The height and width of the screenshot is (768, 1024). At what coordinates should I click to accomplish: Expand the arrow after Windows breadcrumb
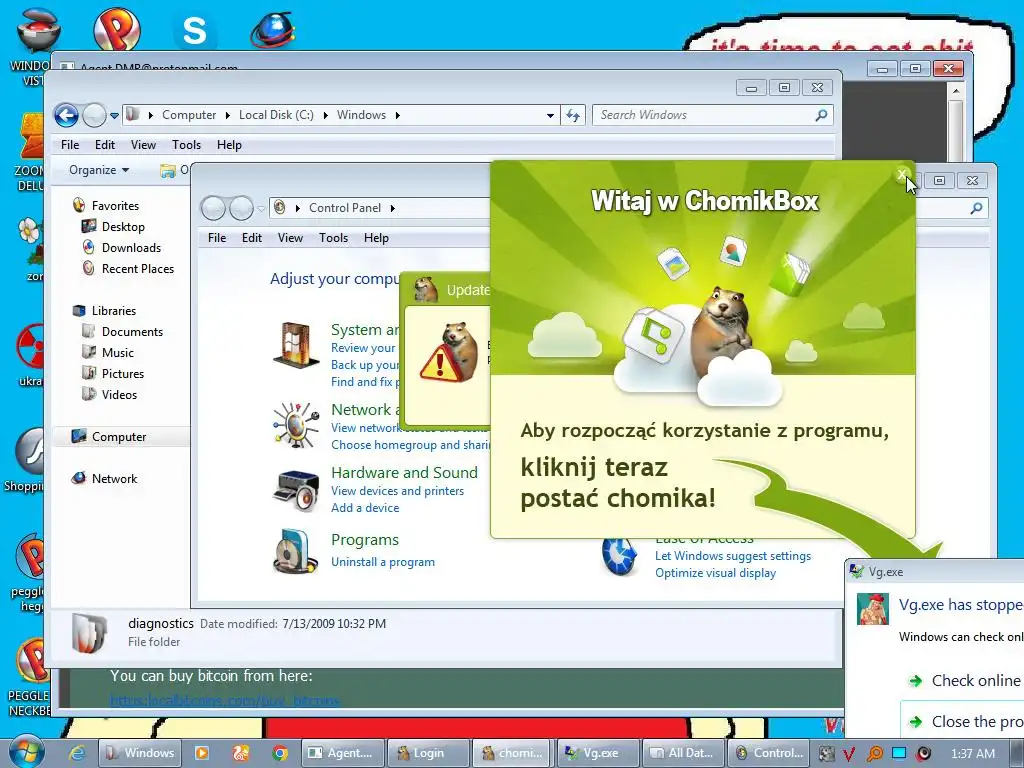[397, 116]
